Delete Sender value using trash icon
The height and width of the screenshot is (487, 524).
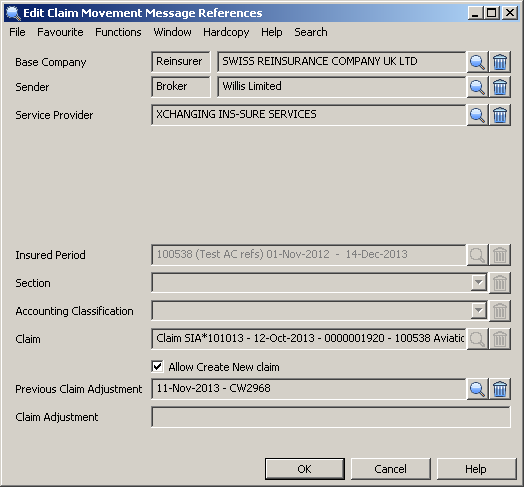click(500, 87)
